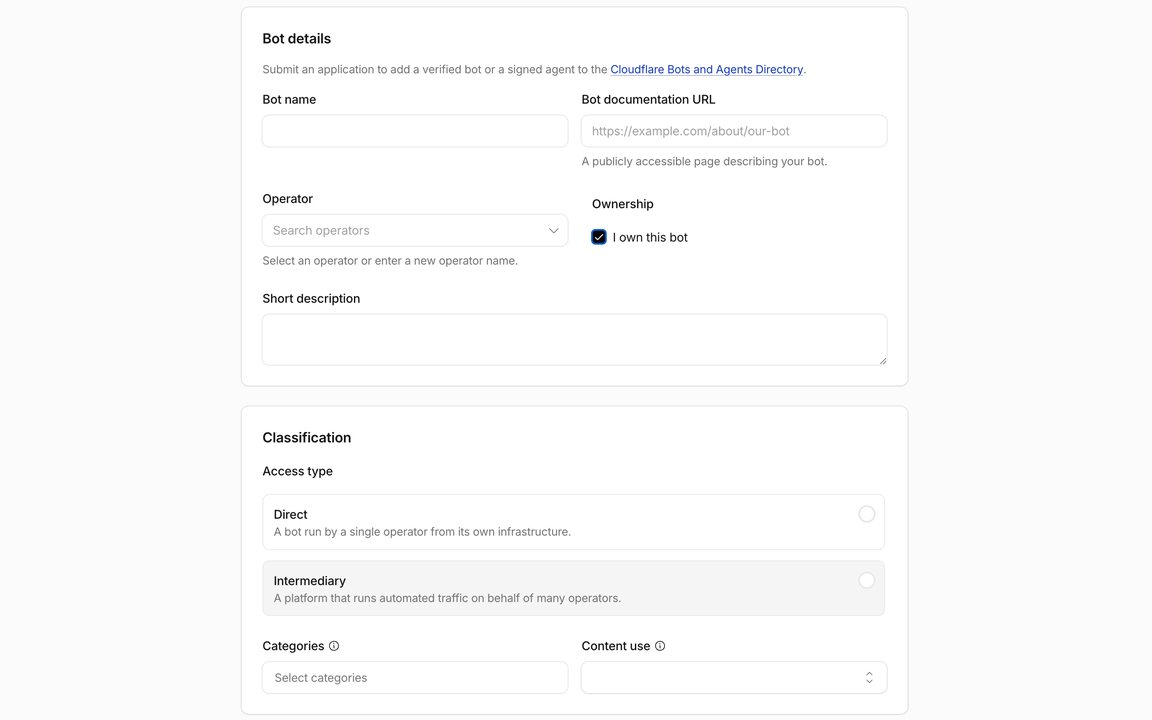Open the Search operators dropdown
Screen dimensions: 1152x720
415,231
